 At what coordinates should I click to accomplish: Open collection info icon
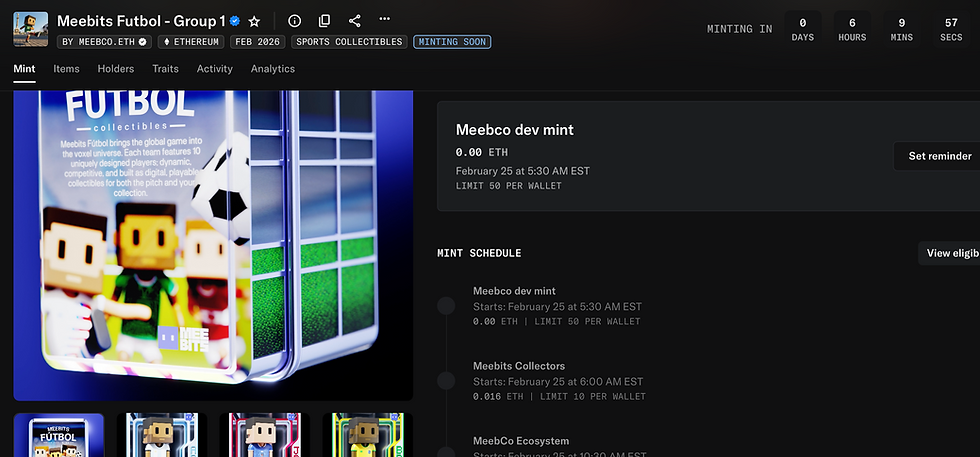(x=294, y=21)
